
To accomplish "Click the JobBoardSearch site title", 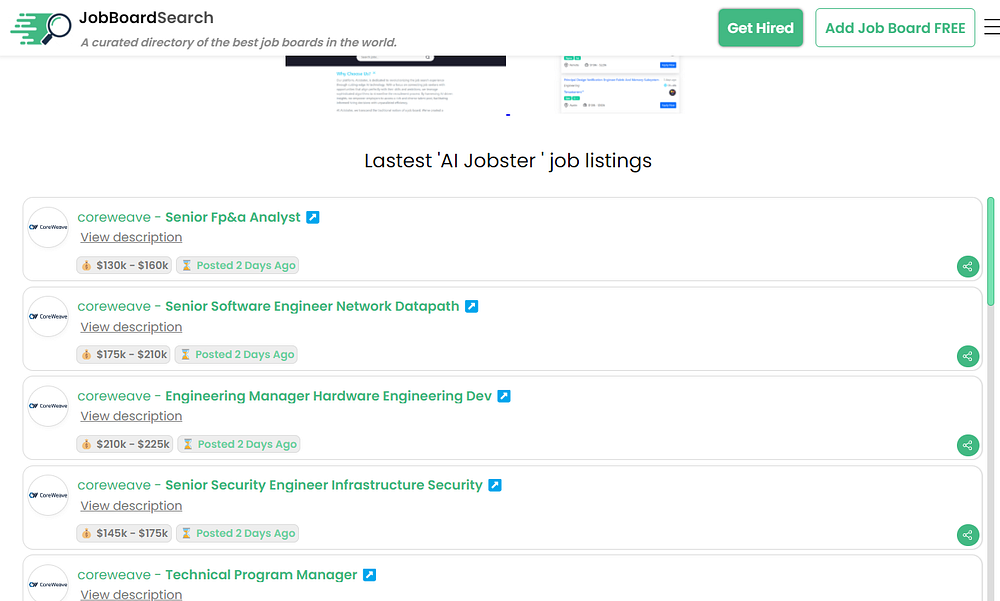I will [x=146, y=18].
